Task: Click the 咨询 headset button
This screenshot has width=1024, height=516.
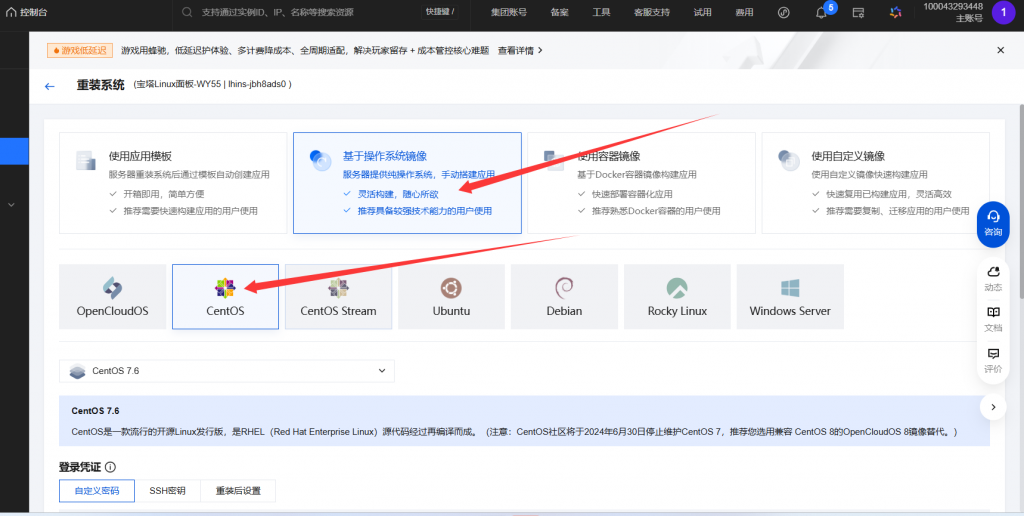Action: pyautogui.click(x=993, y=224)
